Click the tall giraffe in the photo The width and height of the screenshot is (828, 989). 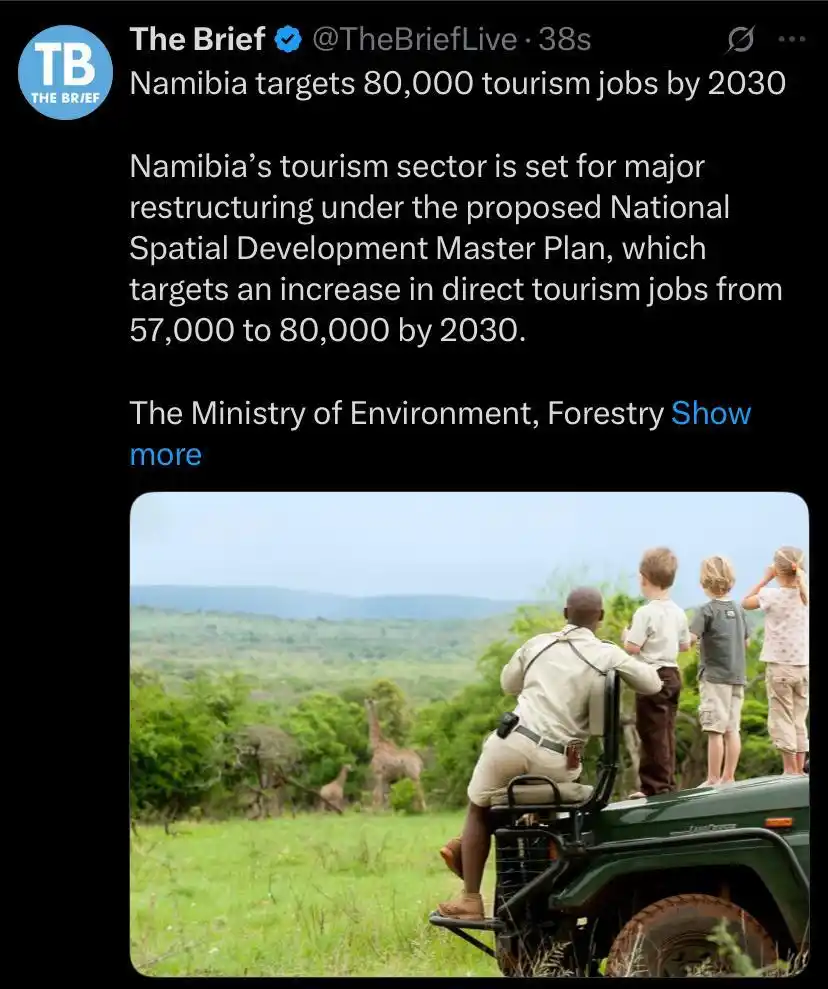click(x=389, y=753)
